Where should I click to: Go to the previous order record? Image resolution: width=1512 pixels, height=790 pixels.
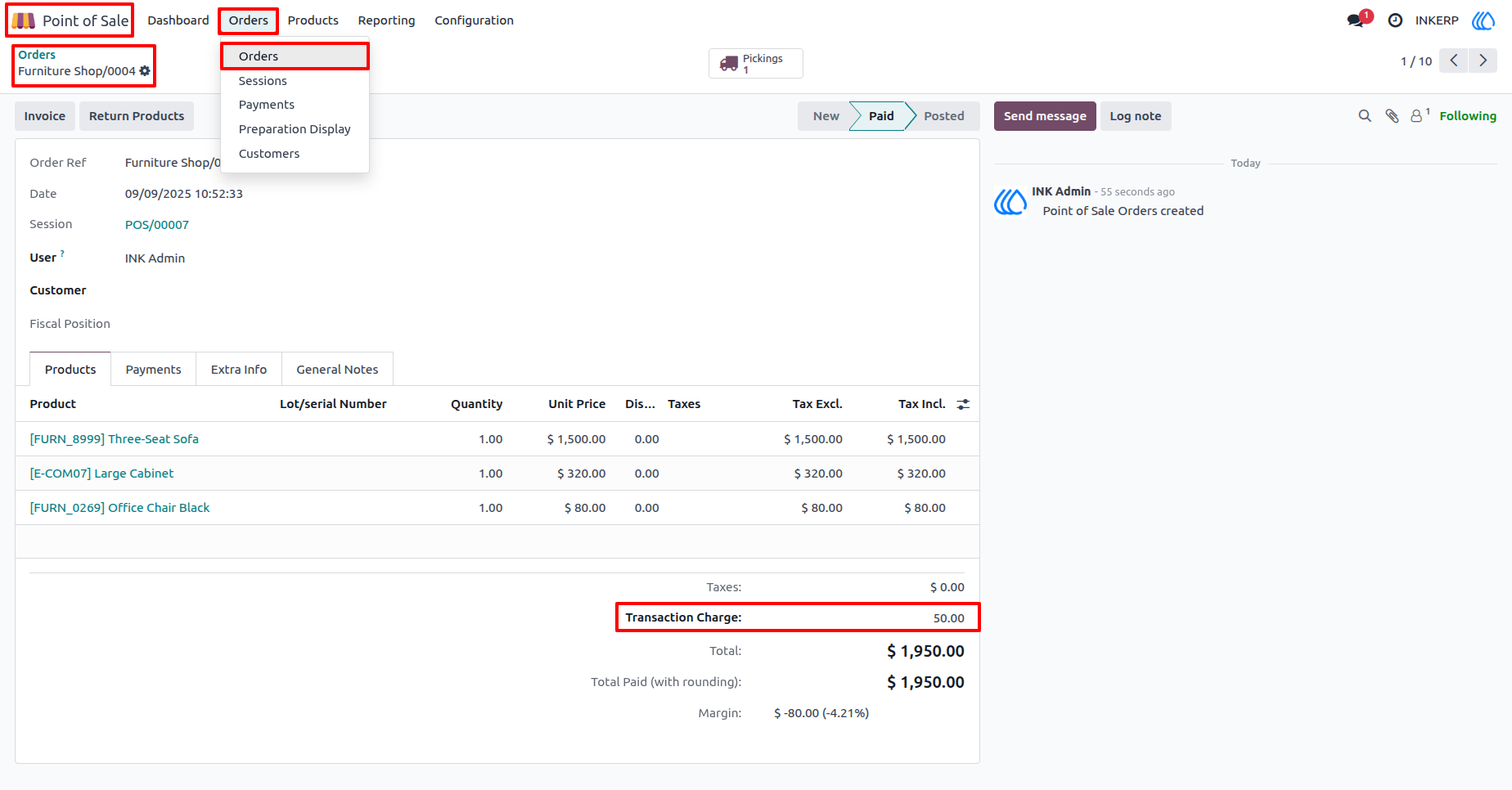pos(1454,61)
